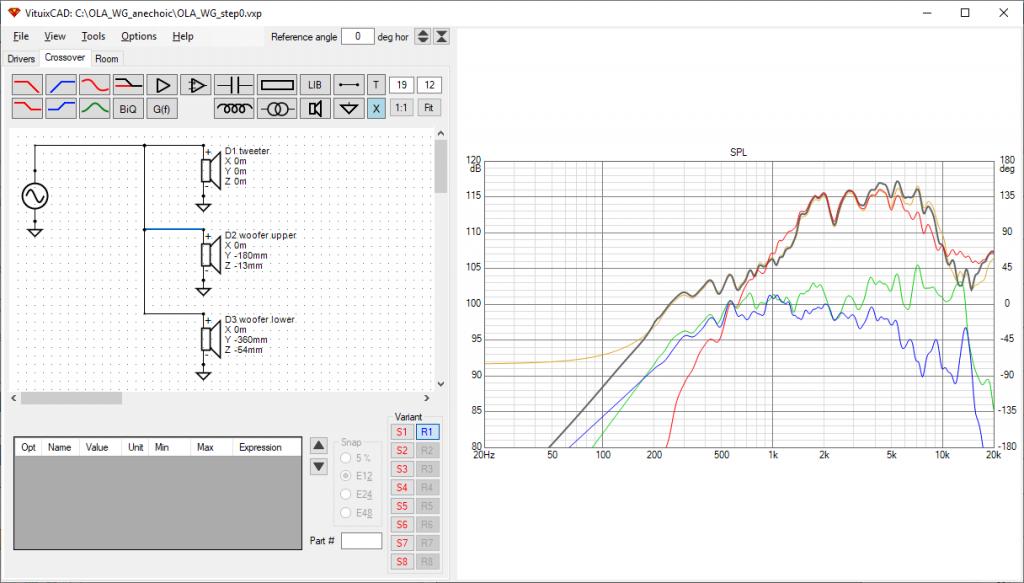Viewport: 1024px width, 583px height.
Task: Store variant with S5 button
Action: point(402,506)
